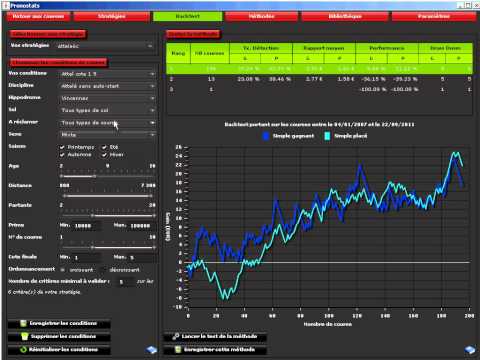
Task: Click the Primes Max input field
Action: 142,226
